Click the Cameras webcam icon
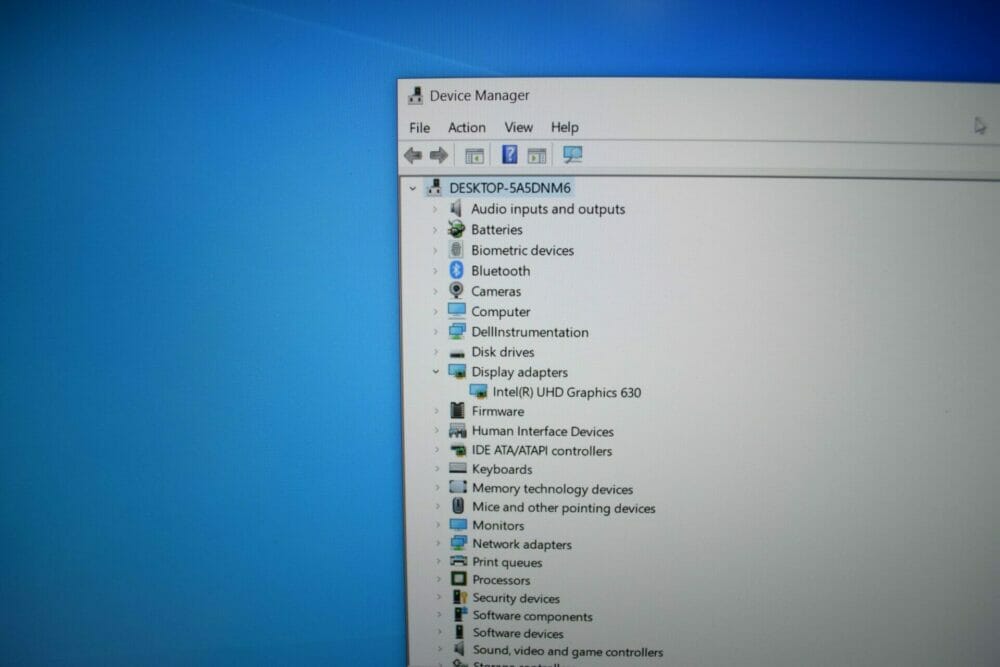1000x667 pixels. coord(456,290)
